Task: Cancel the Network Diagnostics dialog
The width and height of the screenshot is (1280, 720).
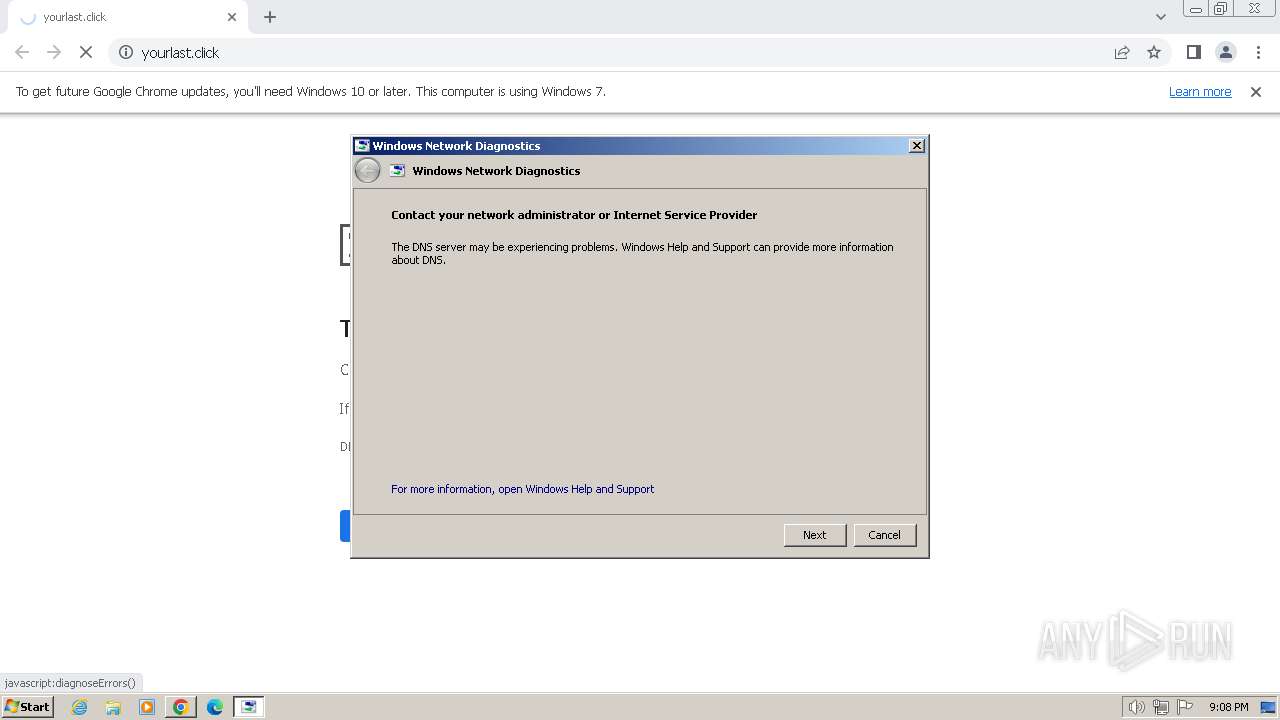Action: pos(884,535)
